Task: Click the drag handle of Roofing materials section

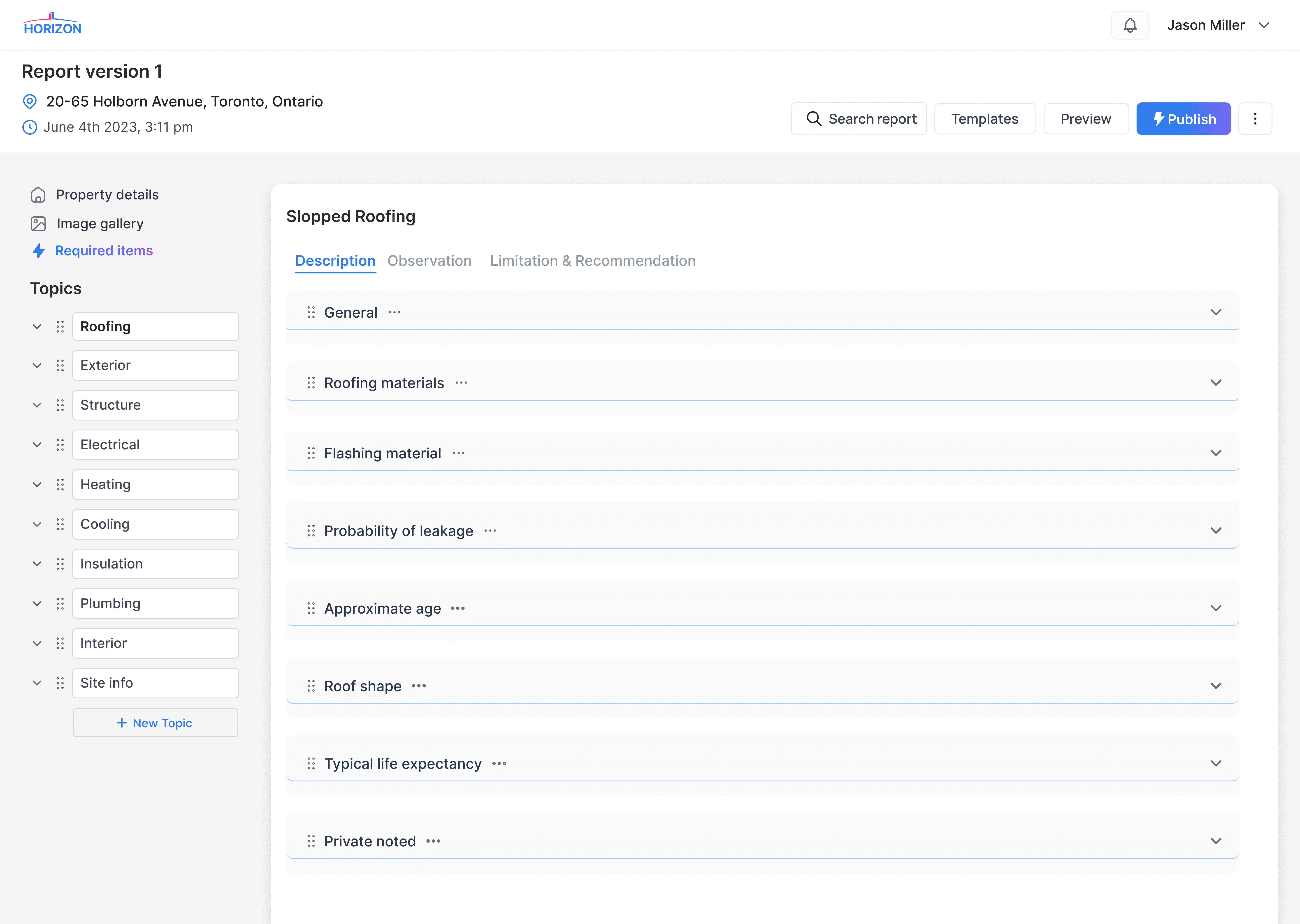Action: 311,383
